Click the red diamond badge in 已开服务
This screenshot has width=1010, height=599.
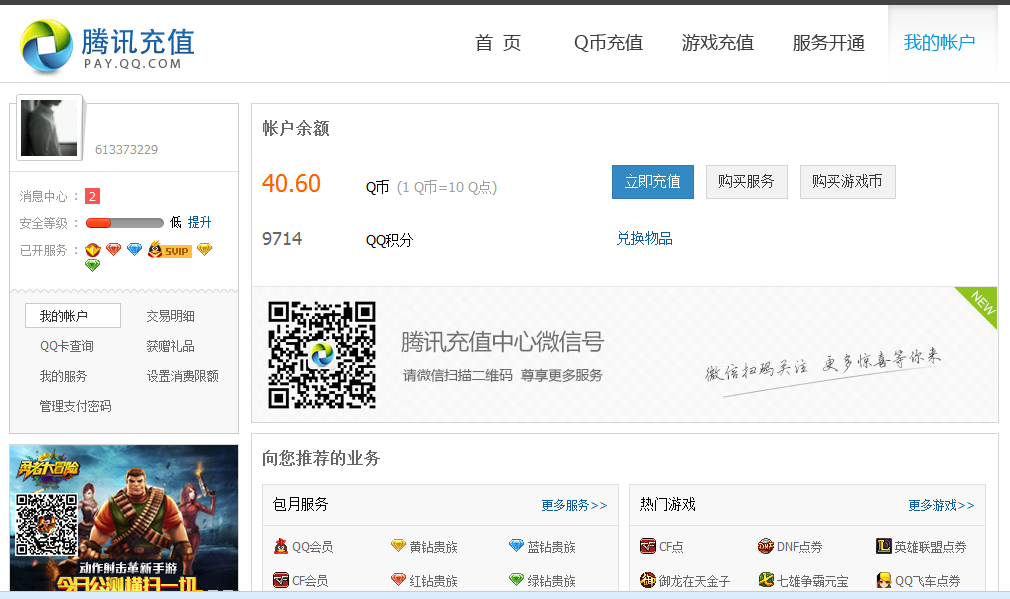click(113, 249)
